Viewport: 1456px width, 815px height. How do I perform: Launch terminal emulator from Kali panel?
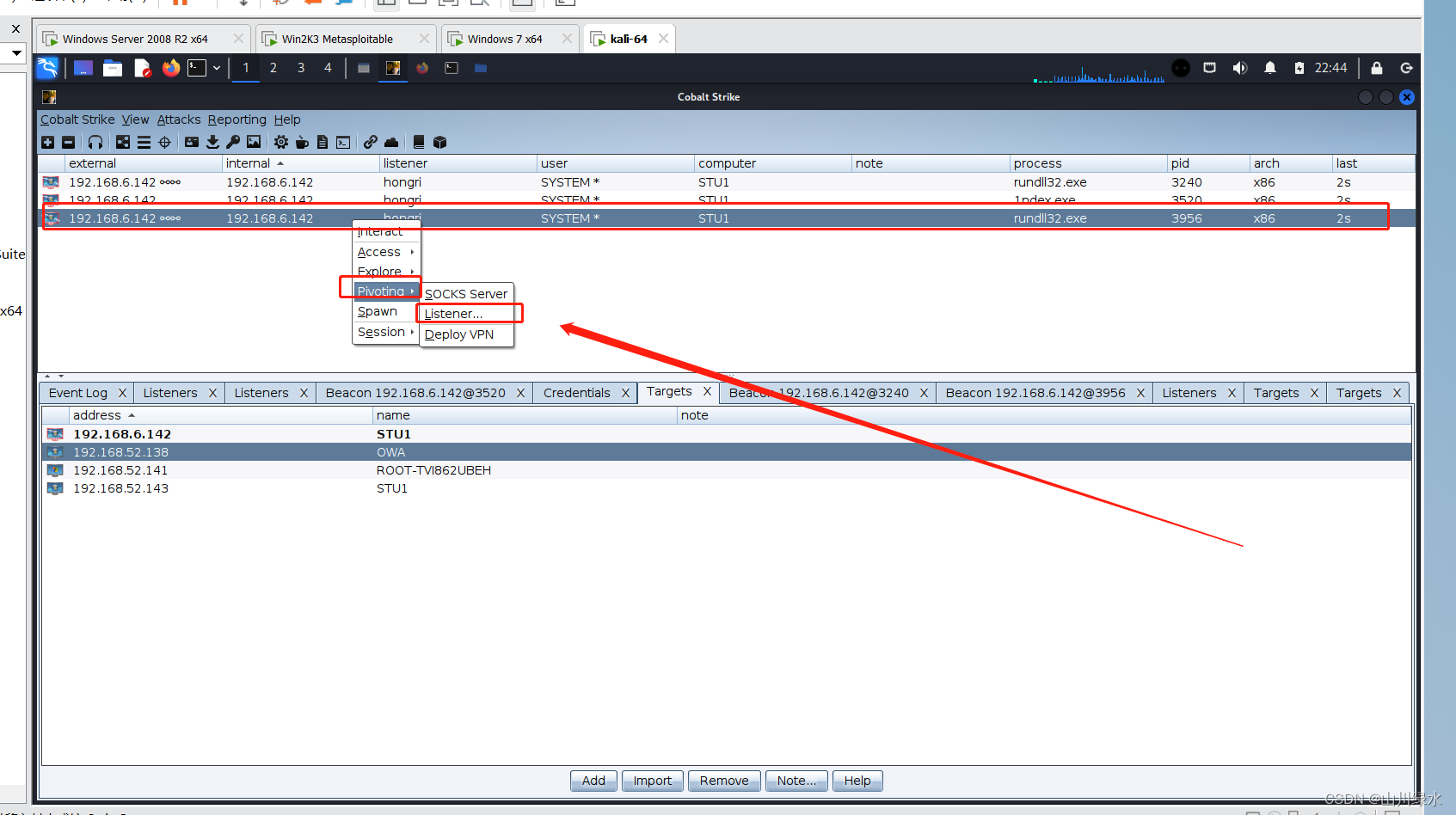(197, 68)
